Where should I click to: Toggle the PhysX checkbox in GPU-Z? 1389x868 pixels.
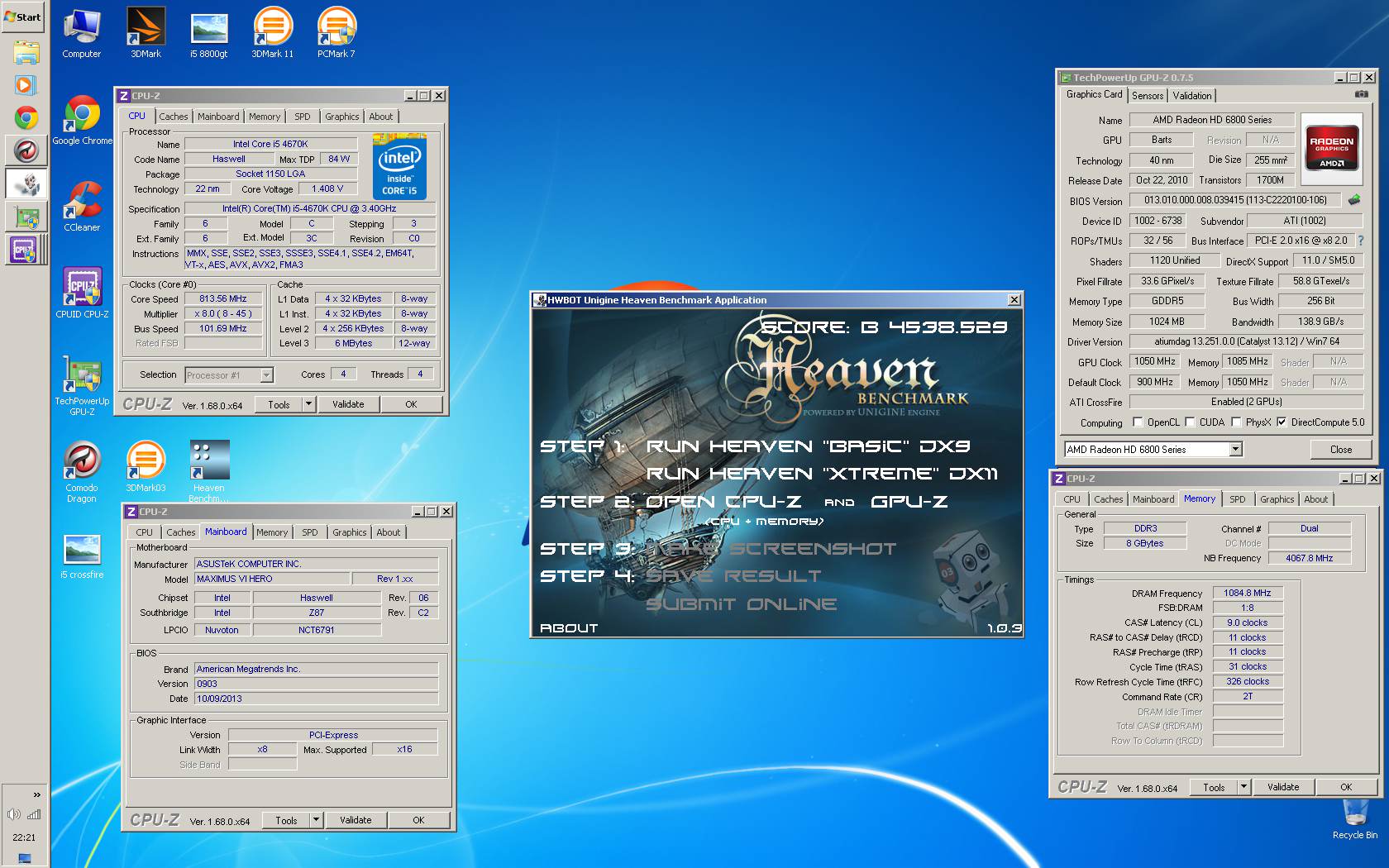[1236, 422]
